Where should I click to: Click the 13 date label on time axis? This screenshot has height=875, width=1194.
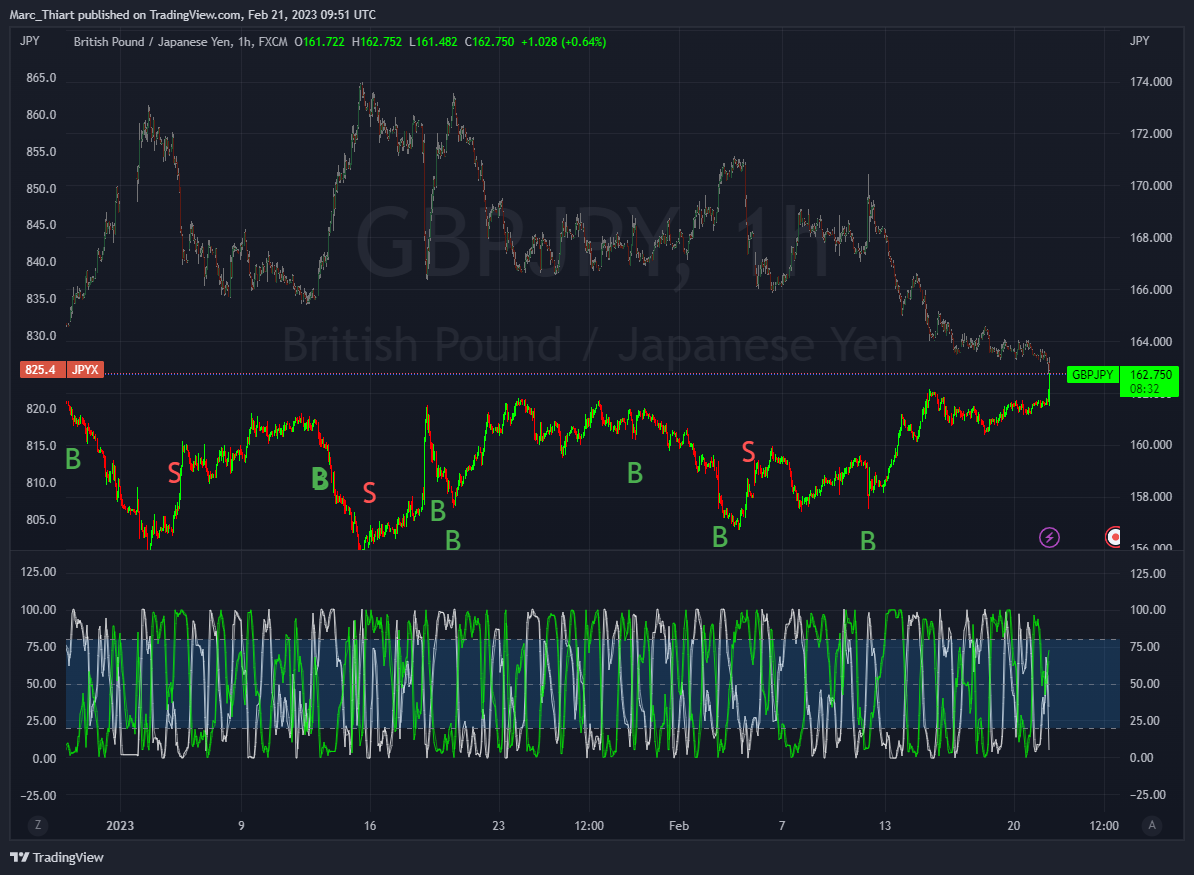tap(885, 826)
